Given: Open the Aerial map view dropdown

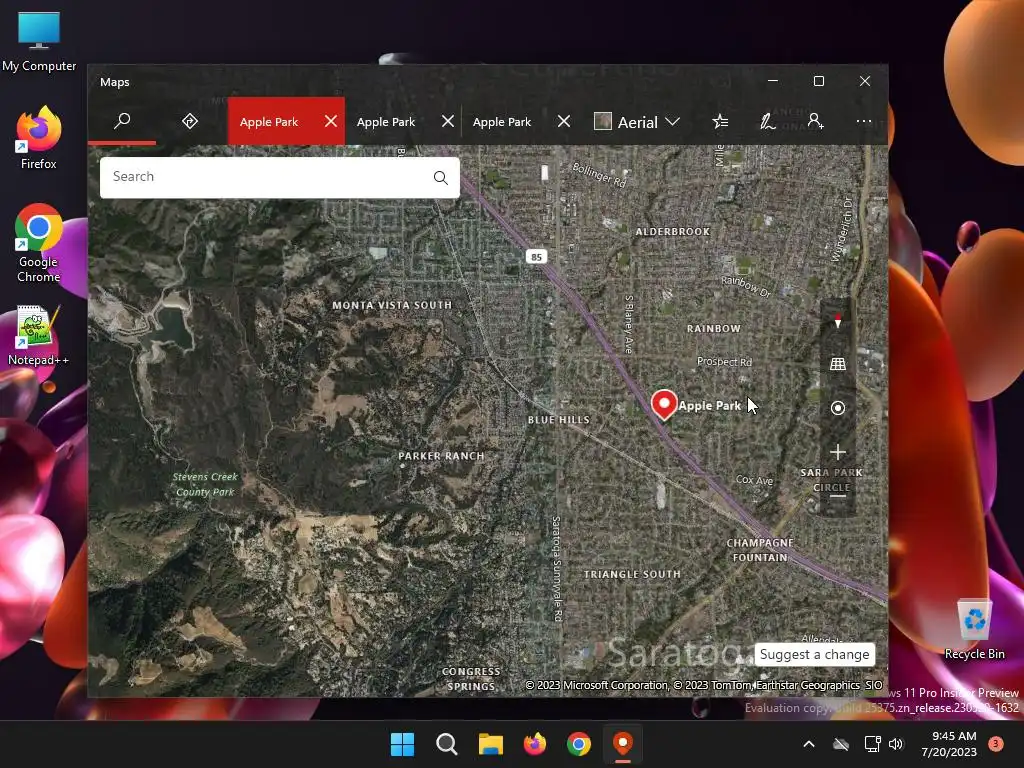Looking at the screenshot, I should point(637,122).
